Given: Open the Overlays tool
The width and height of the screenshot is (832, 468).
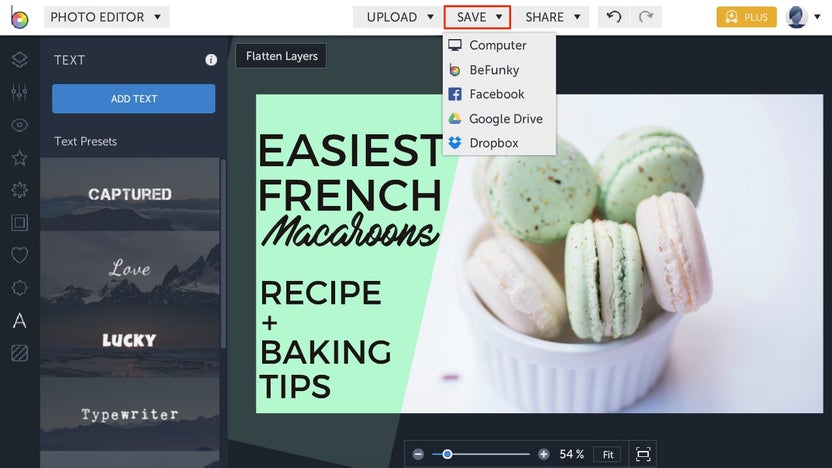Looking at the screenshot, I should 20,288.
